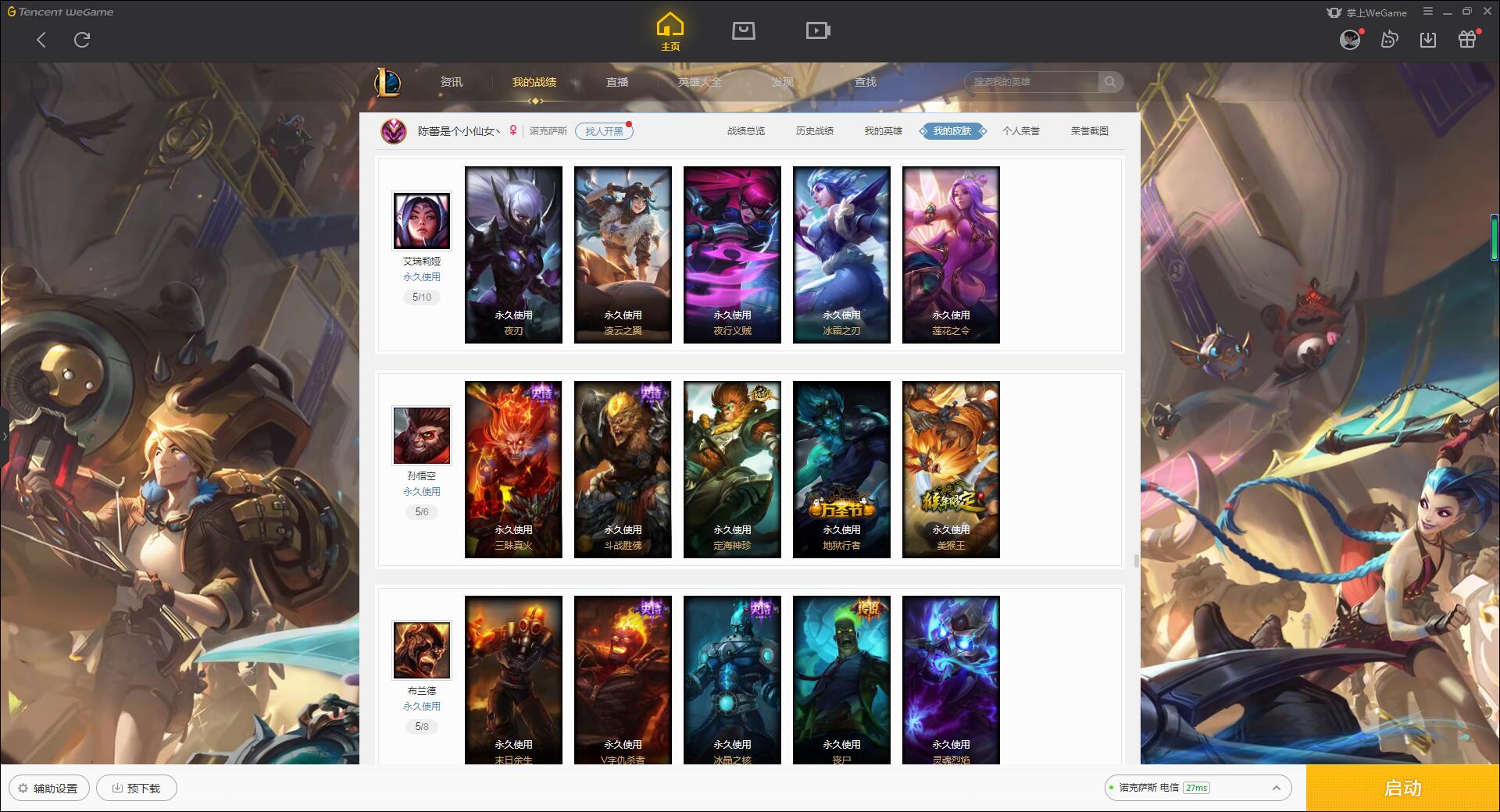Refresh the page with reload icon

coord(82,40)
